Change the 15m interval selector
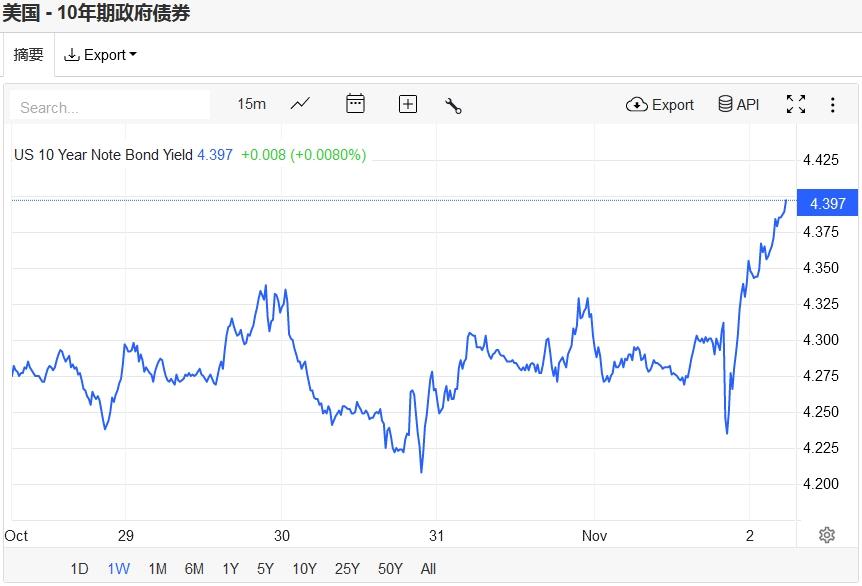862x586 pixels. pos(251,104)
